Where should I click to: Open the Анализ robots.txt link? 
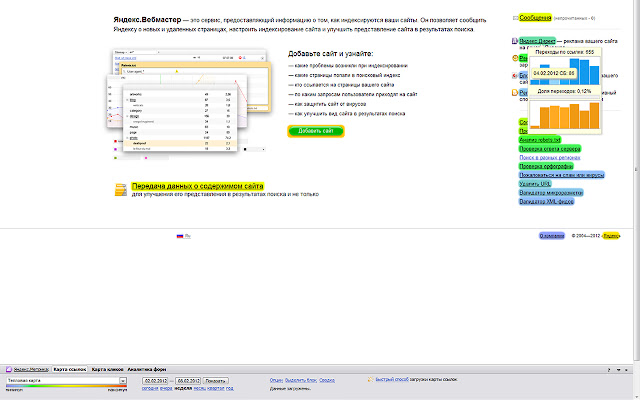pos(540,140)
